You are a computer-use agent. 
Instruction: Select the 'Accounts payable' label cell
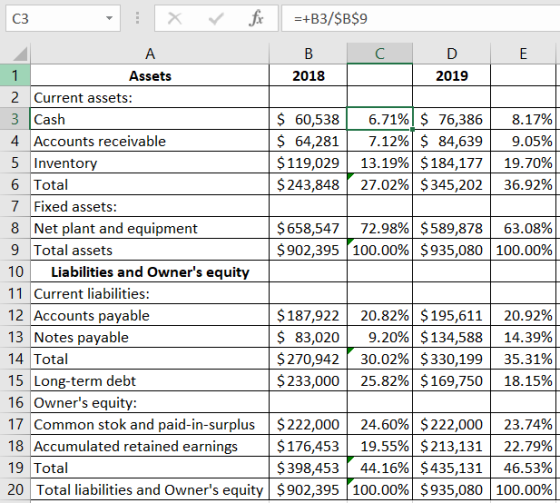(150, 315)
